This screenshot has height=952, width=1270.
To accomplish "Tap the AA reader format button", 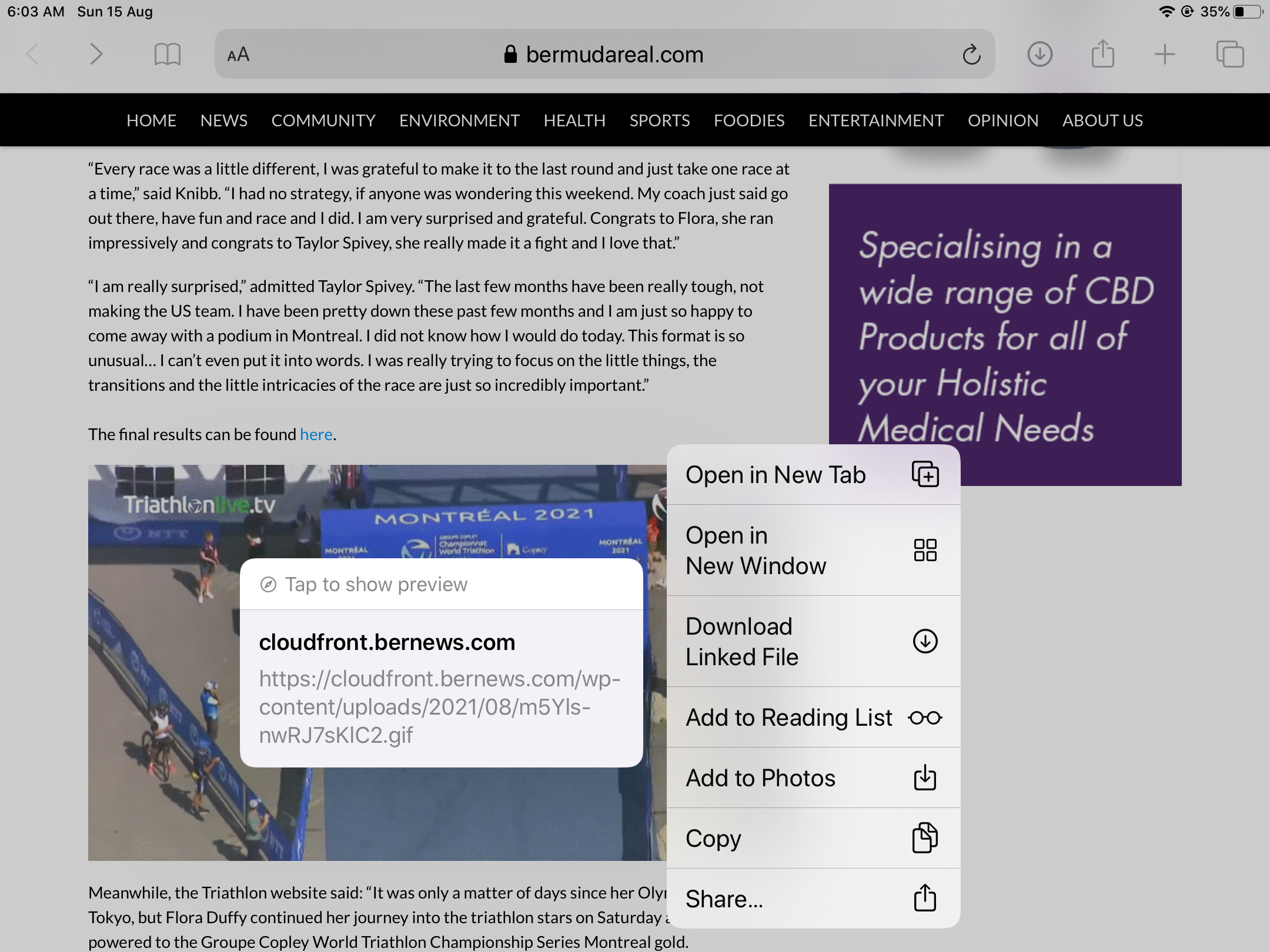I will point(238,55).
